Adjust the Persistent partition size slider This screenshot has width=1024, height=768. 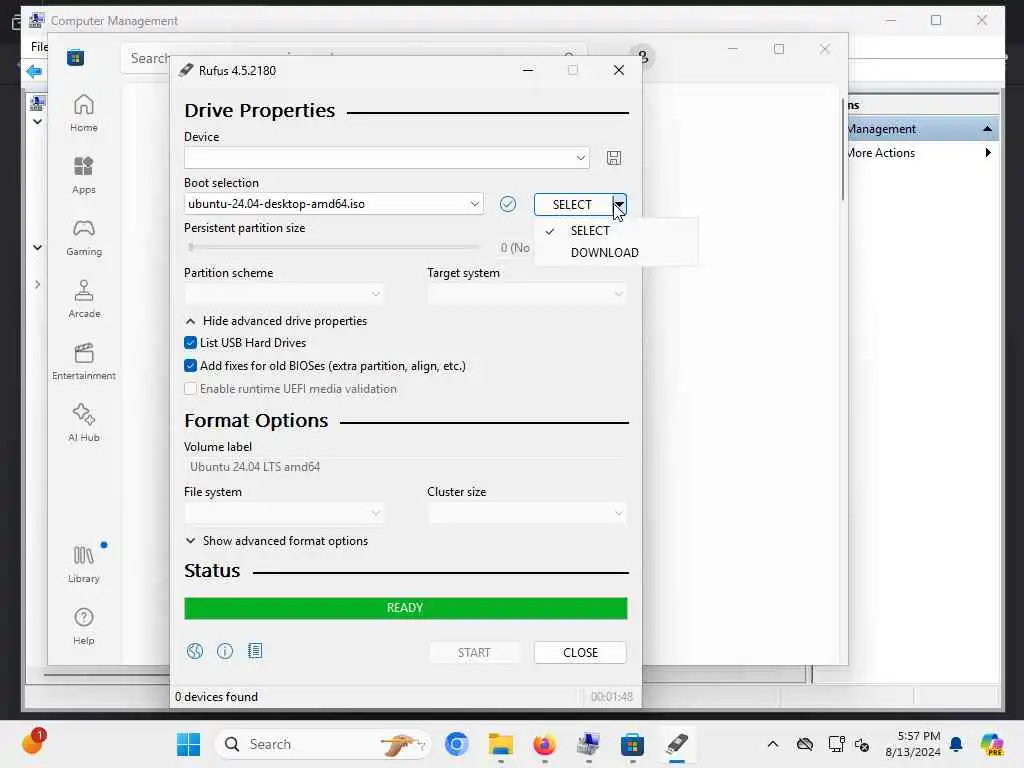334,247
